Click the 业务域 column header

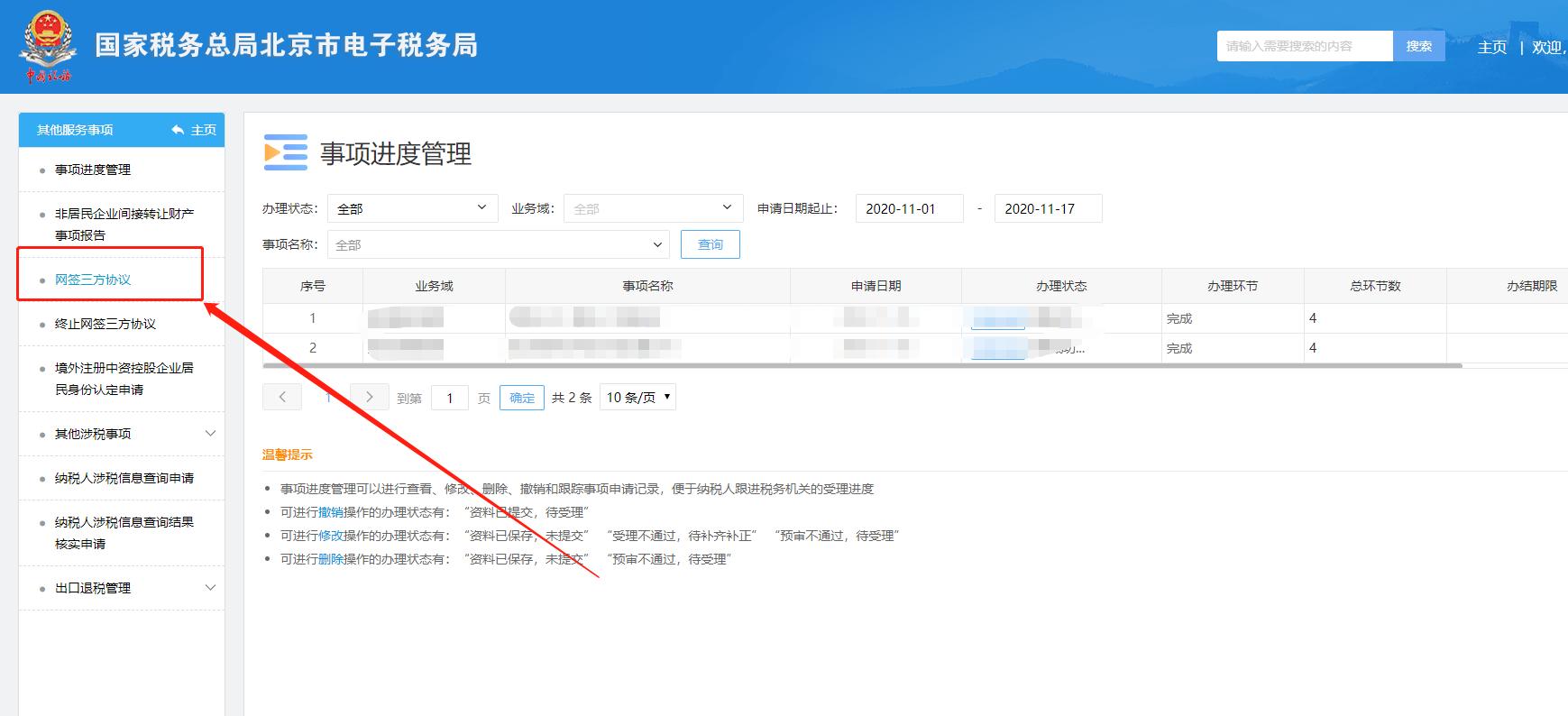coord(434,286)
